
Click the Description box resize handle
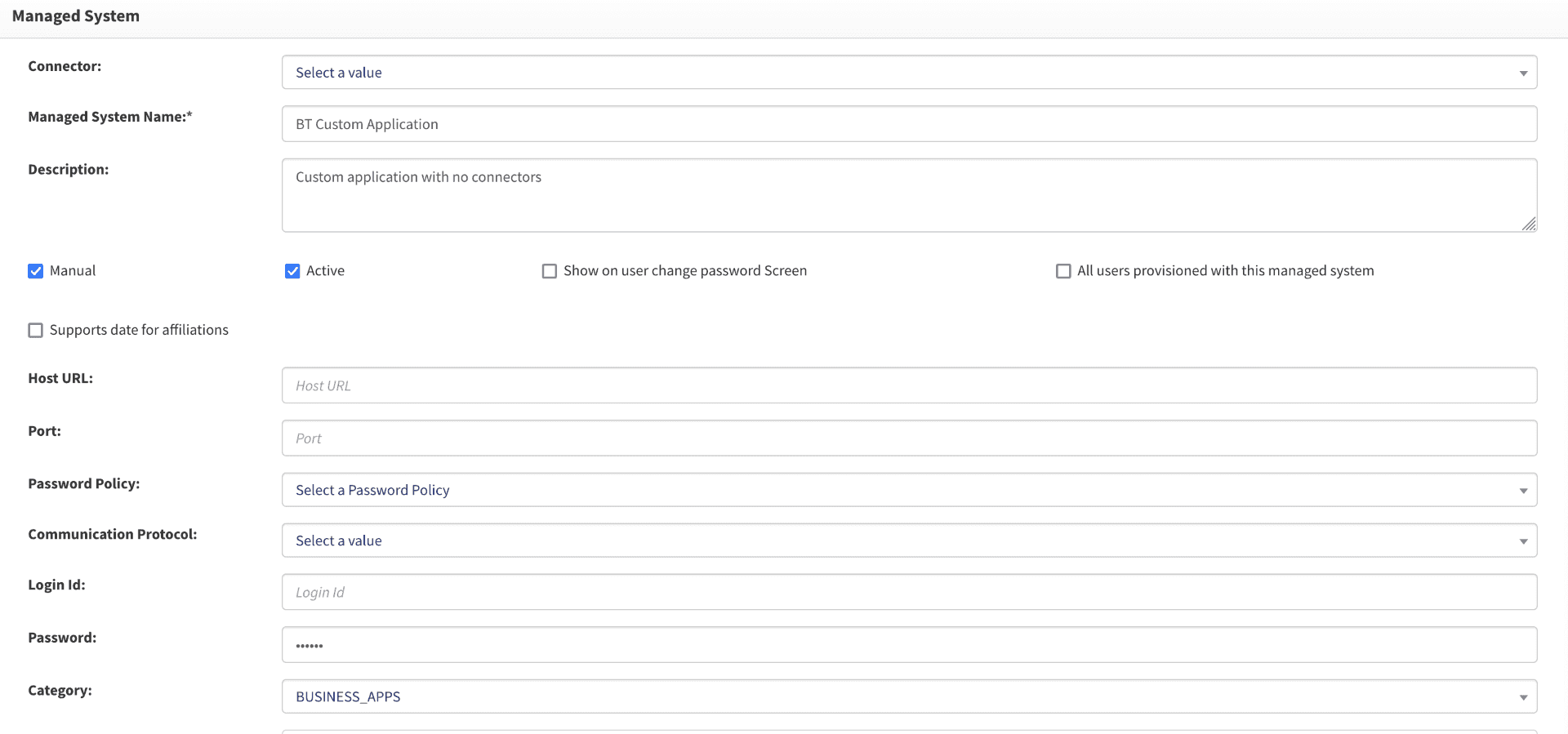(x=1529, y=224)
